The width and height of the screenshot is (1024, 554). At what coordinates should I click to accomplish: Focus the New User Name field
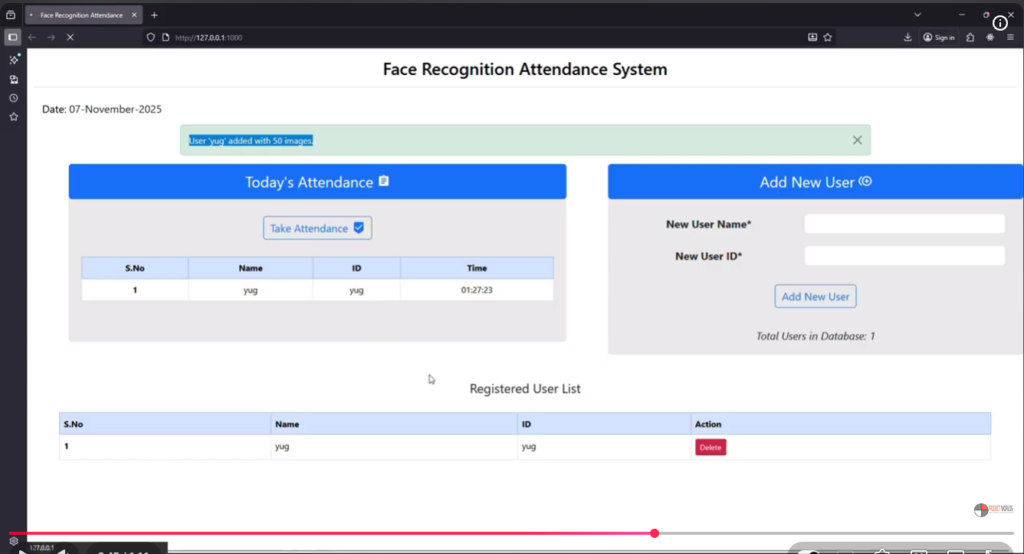[904, 223]
